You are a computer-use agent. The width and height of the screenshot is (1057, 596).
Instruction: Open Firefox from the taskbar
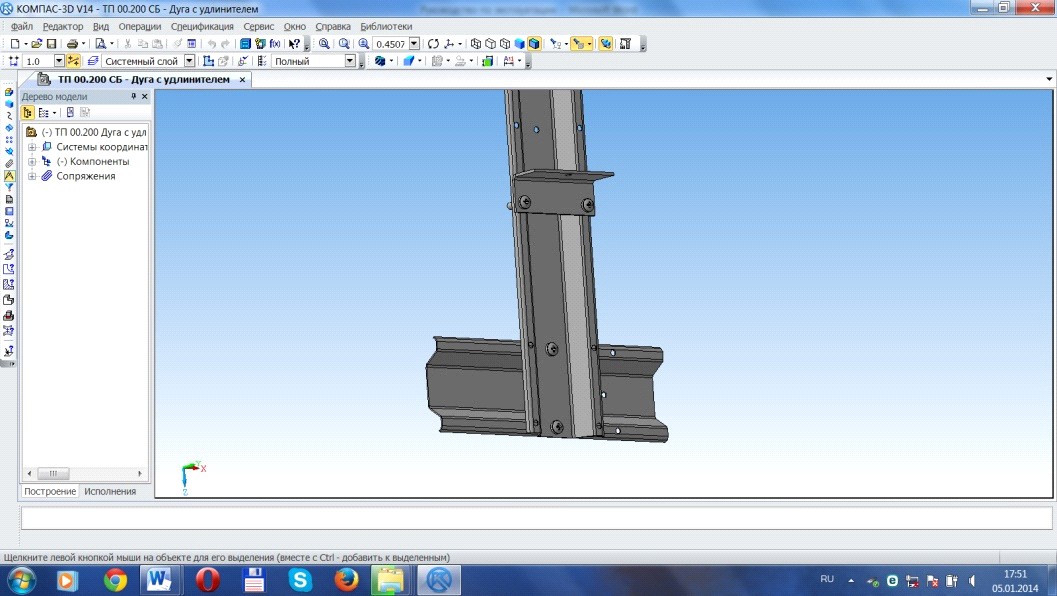tap(346, 580)
